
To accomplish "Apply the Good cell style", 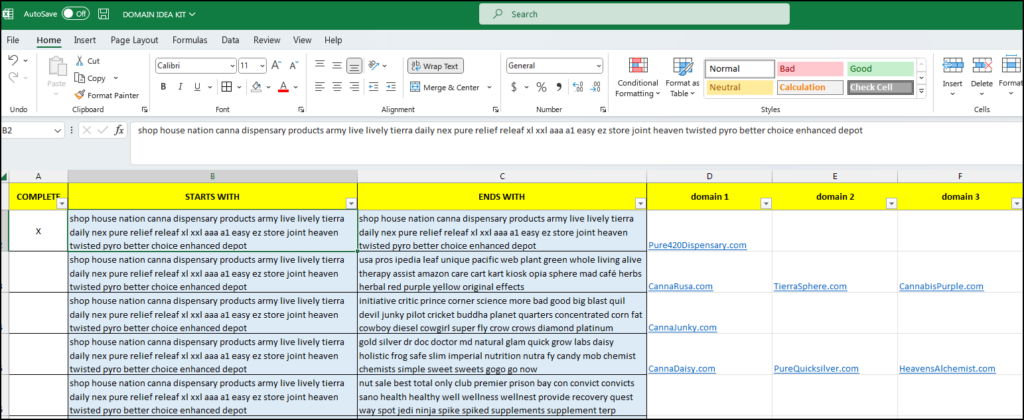I will pos(880,69).
